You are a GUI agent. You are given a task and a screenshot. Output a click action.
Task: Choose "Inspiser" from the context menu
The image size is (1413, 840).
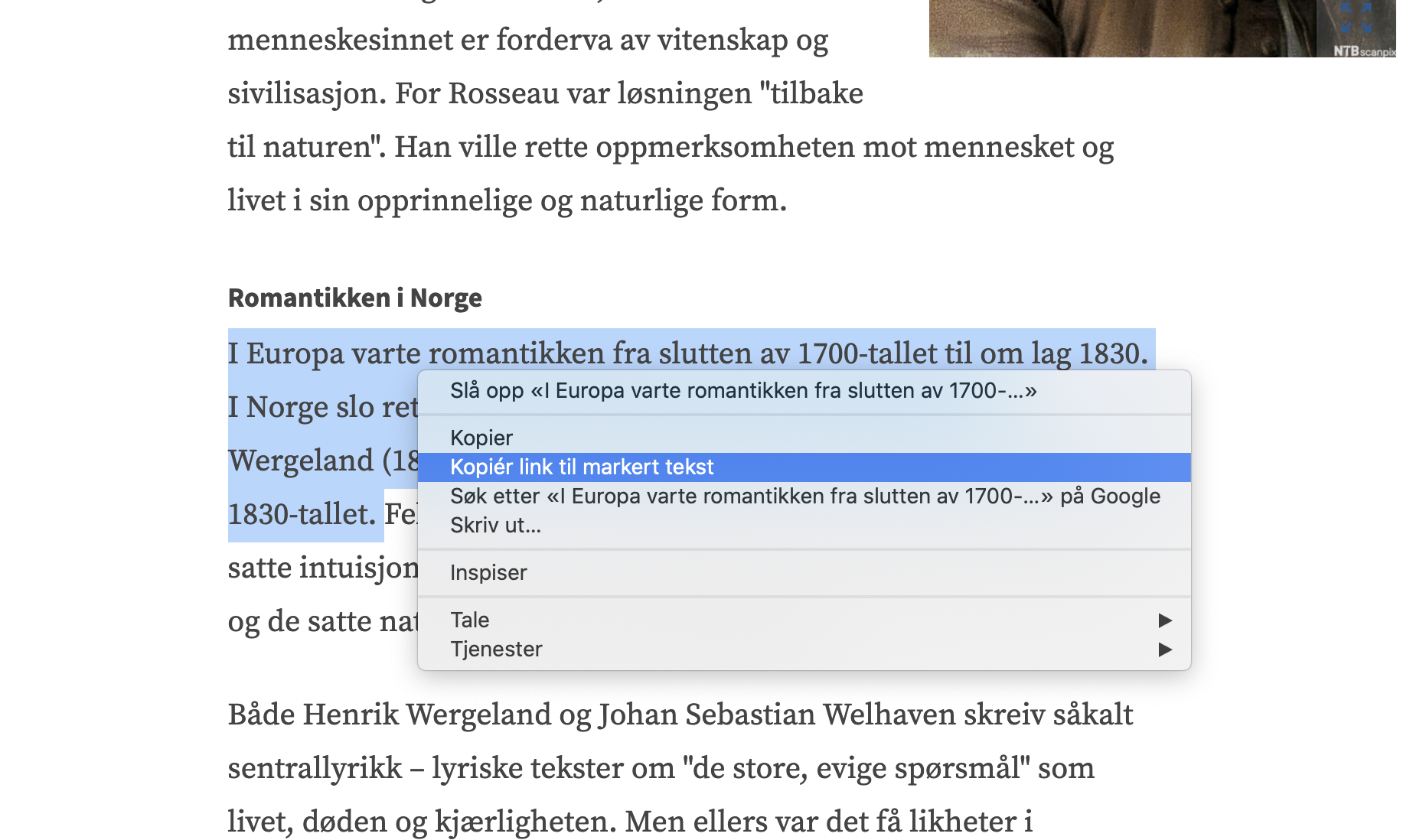488,572
